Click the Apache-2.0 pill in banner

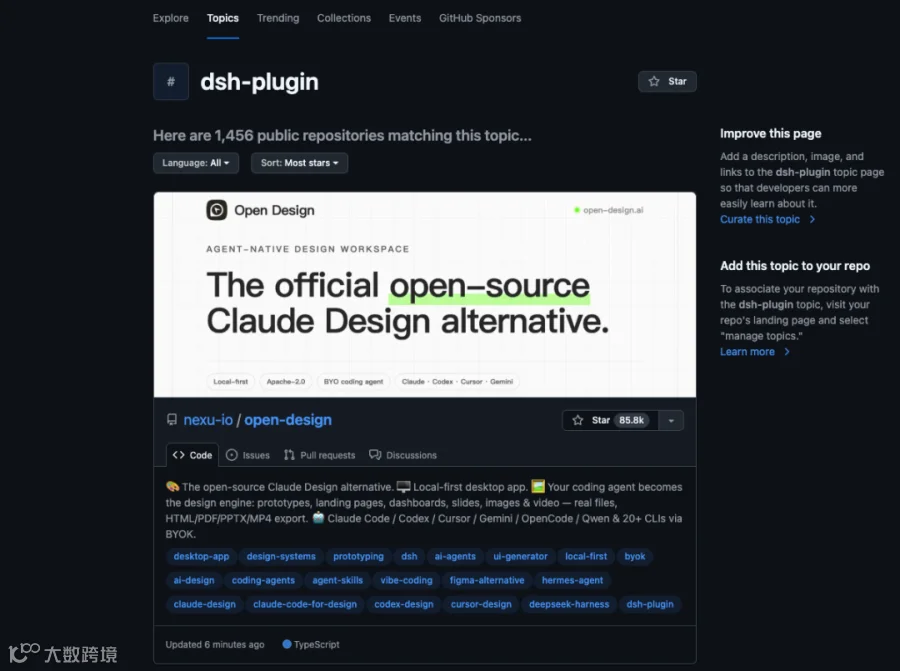[x=286, y=382]
